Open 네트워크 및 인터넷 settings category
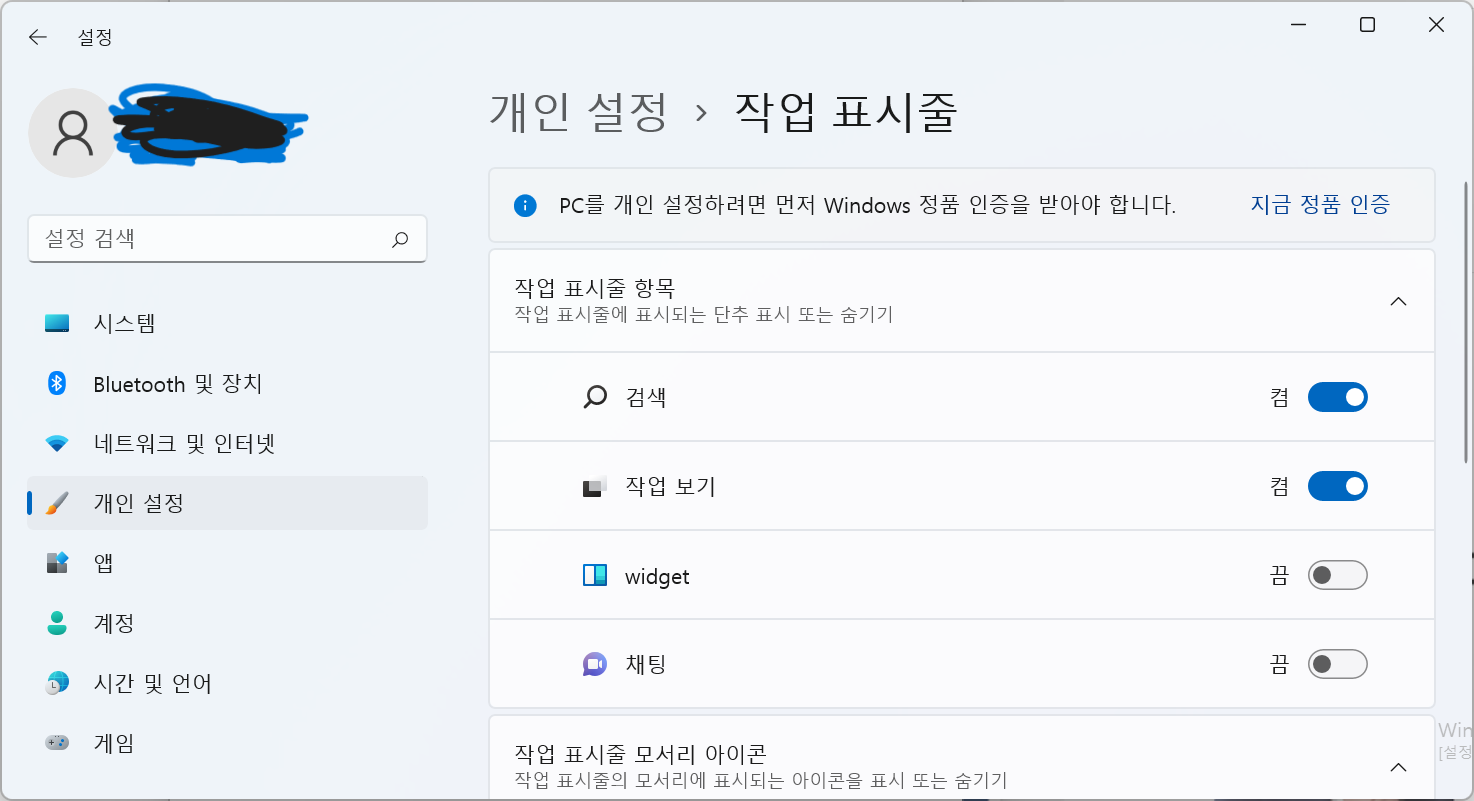This screenshot has width=1474, height=801. tap(228, 443)
